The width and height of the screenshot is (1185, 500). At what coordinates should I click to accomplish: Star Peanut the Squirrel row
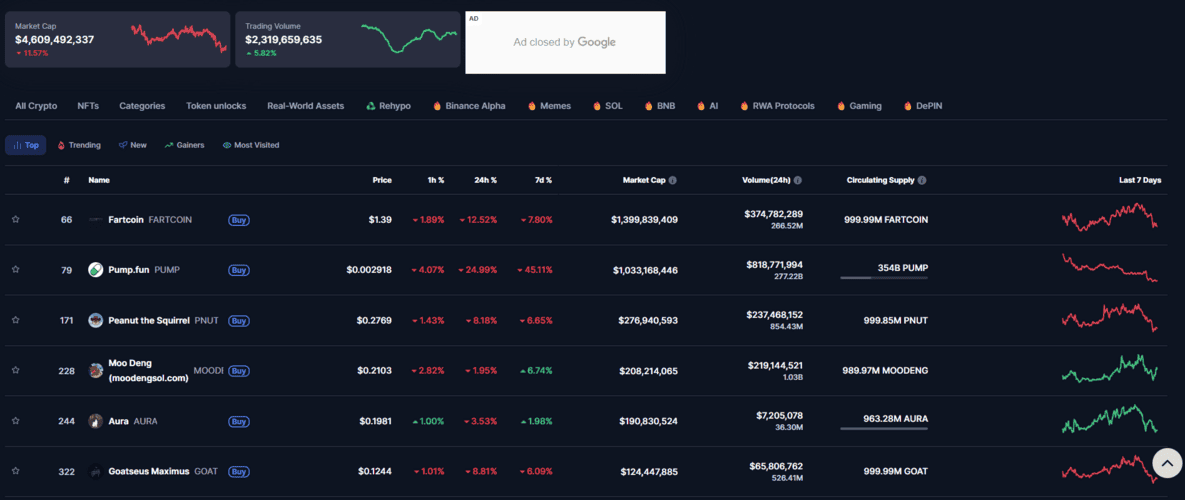tap(15, 320)
